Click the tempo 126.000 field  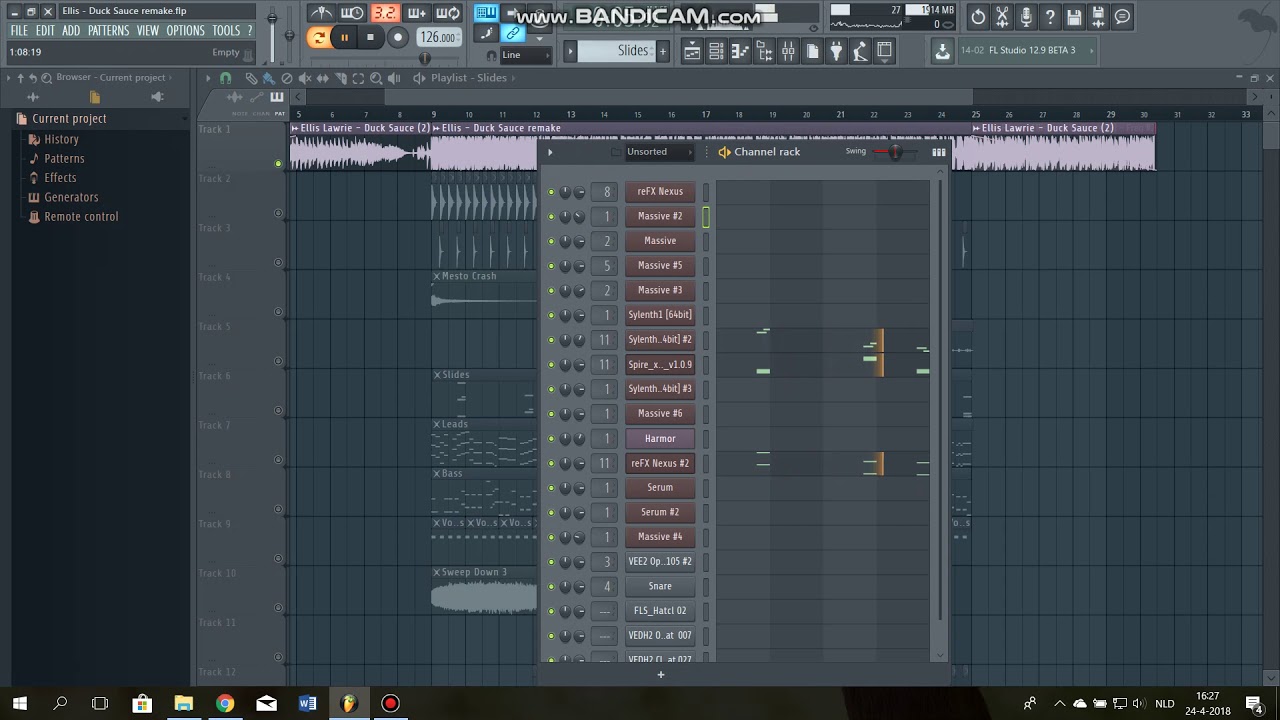(x=438, y=38)
